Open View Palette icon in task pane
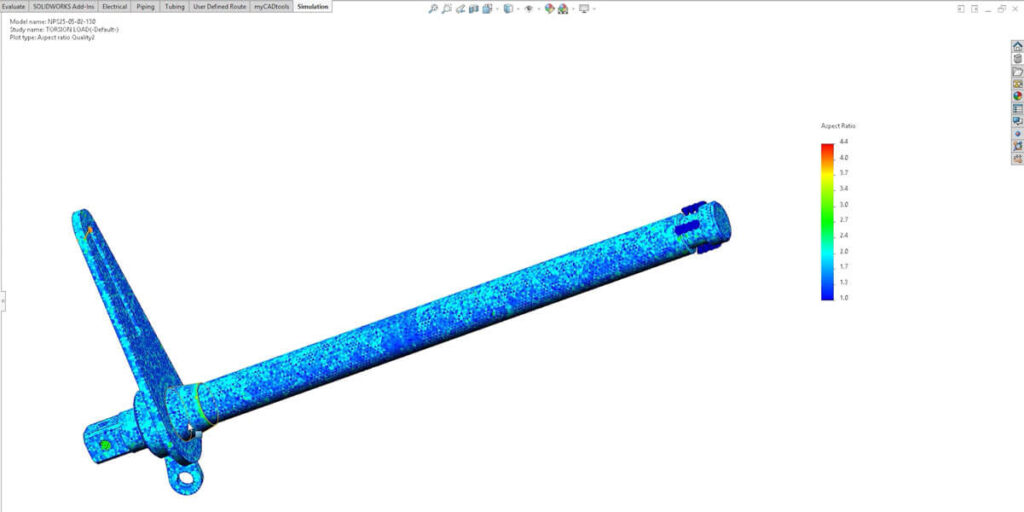 (x=1017, y=84)
